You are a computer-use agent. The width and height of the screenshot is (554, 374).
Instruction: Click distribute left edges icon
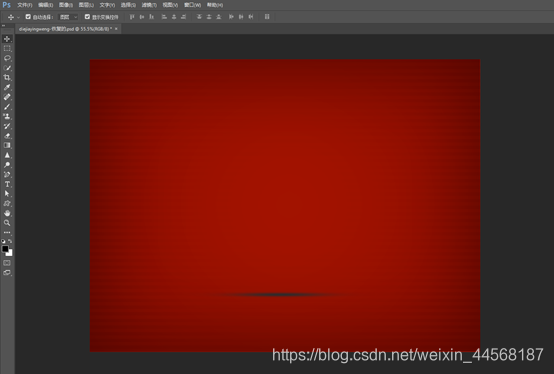(x=231, y=17)
